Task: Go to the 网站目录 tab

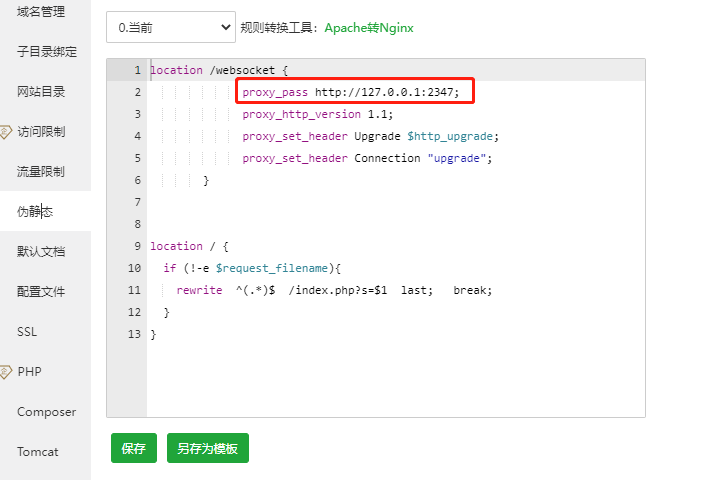Action: [x=40, y=92]
